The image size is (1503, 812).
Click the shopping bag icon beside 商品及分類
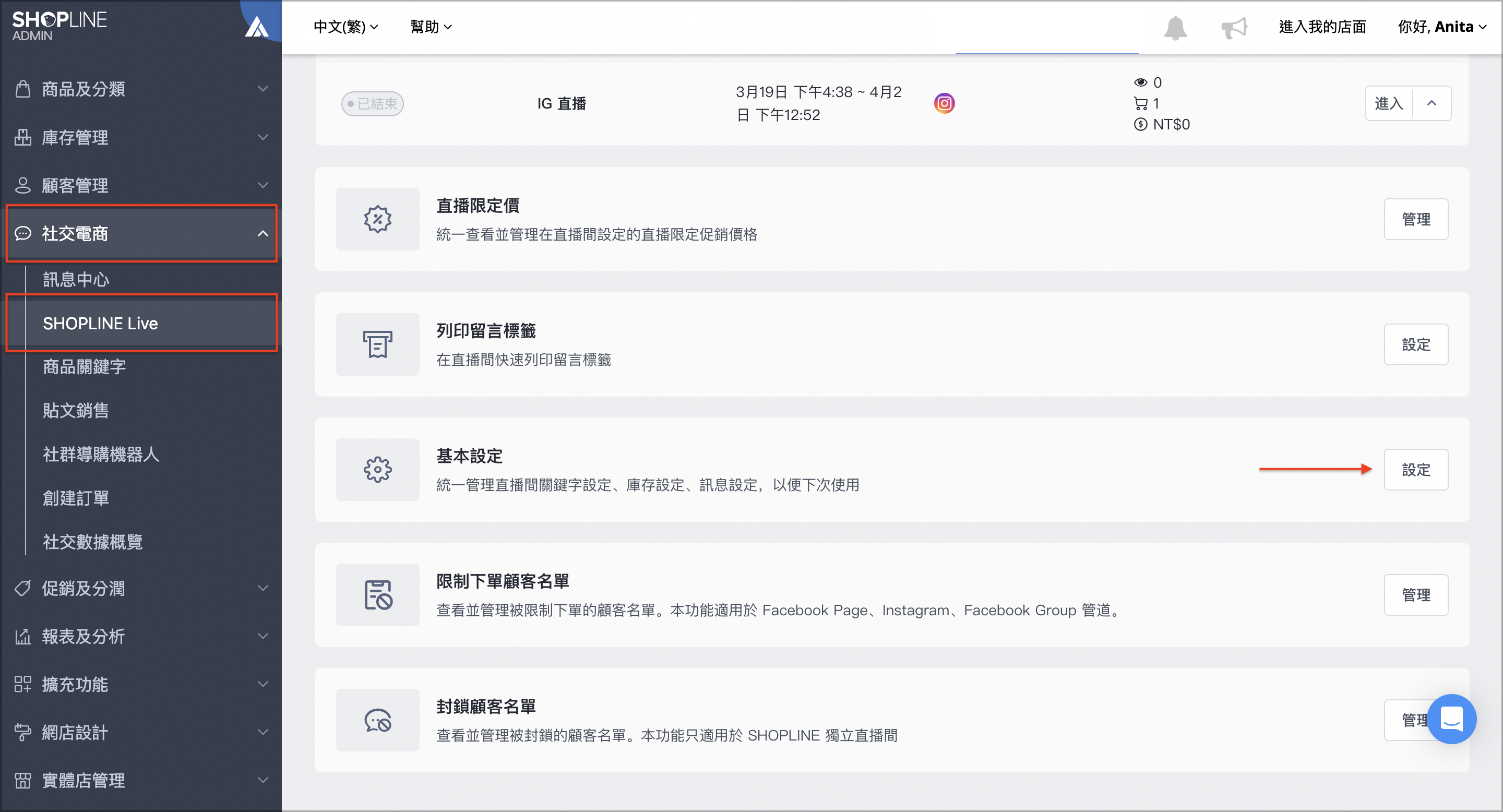[23, 89]
